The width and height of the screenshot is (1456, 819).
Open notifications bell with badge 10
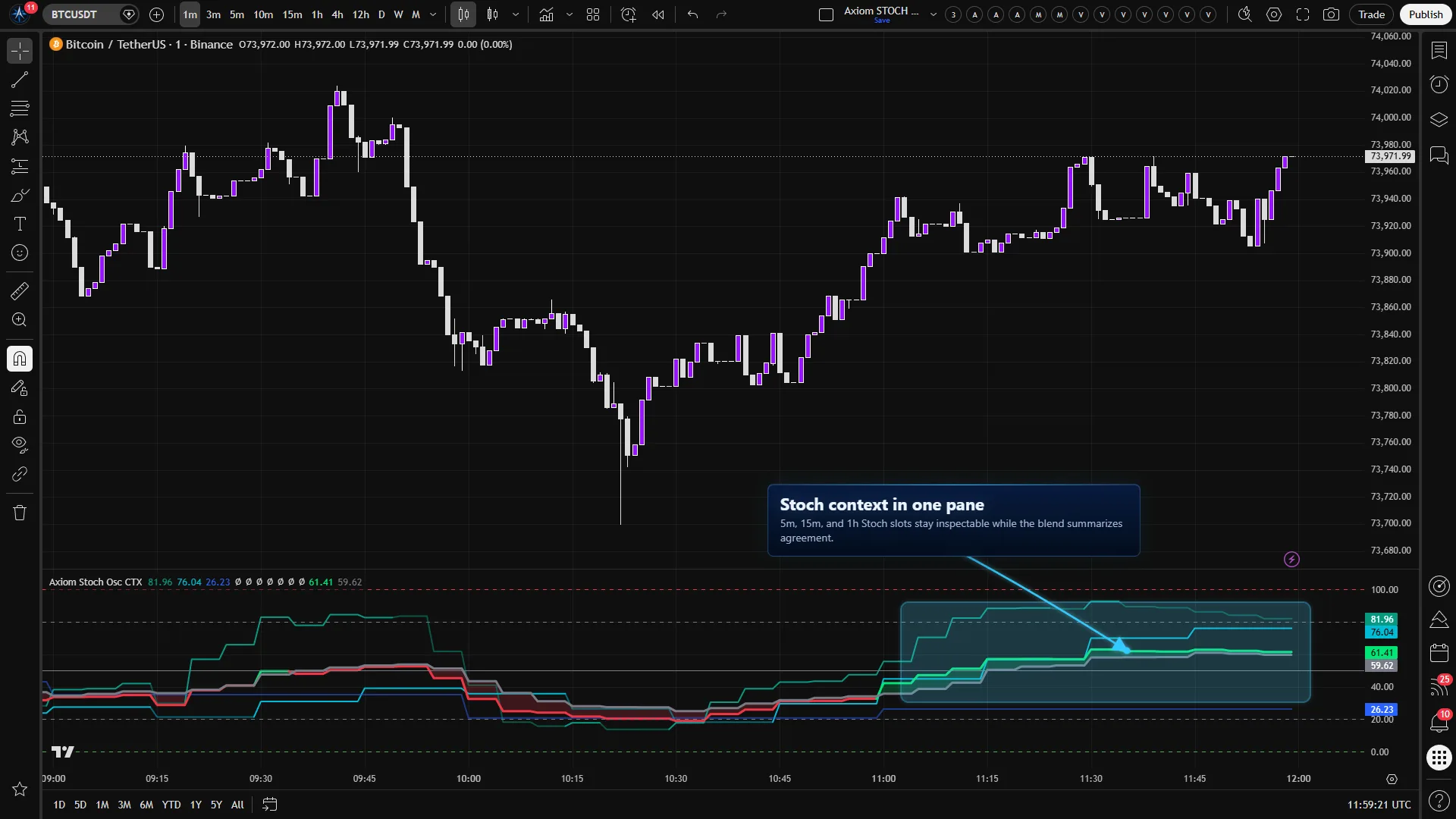(1439, 721)
